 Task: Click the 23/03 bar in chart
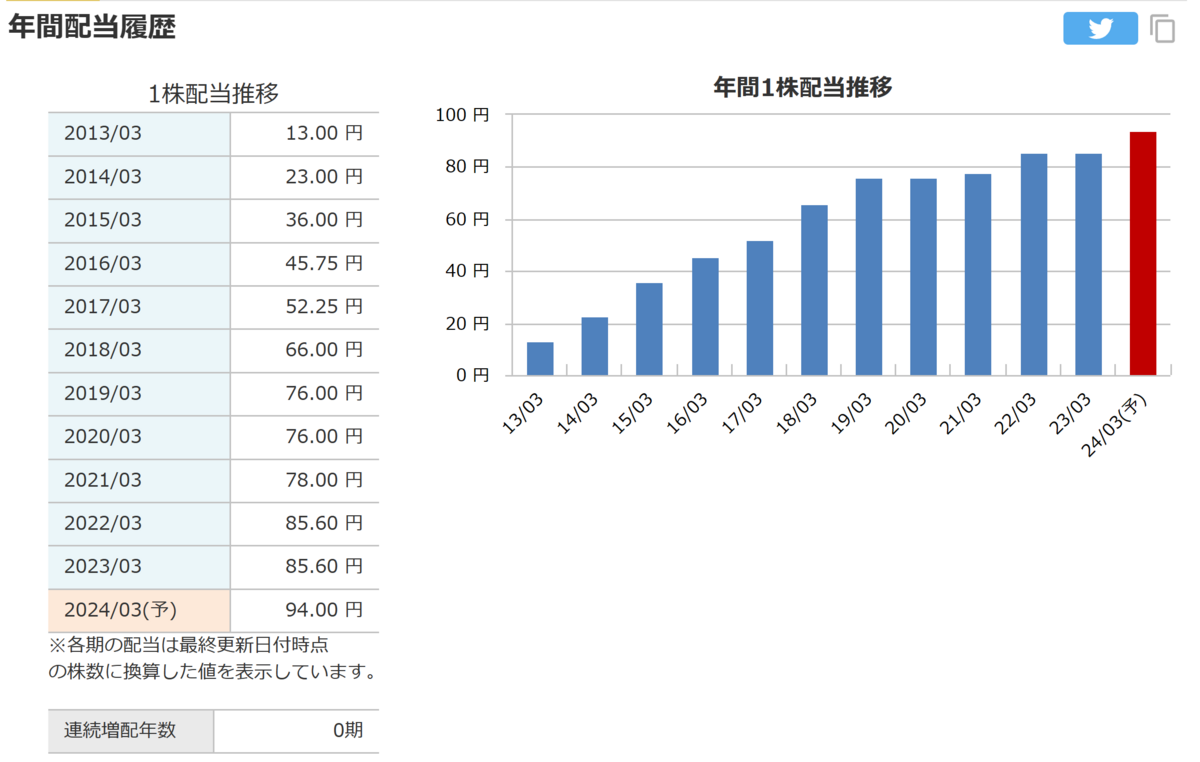pos(1088,265)
